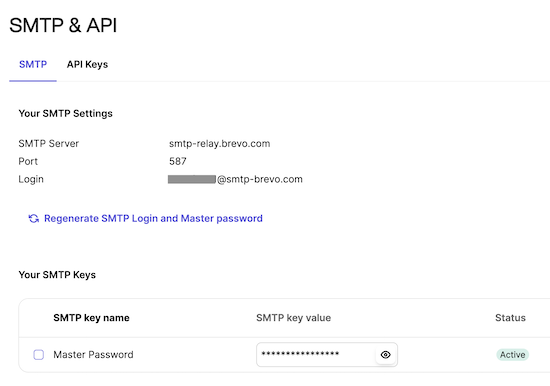Click the @smtp-brevo.com login value
The height and width of the screenshot is (386, 550).
coord(235,179)
